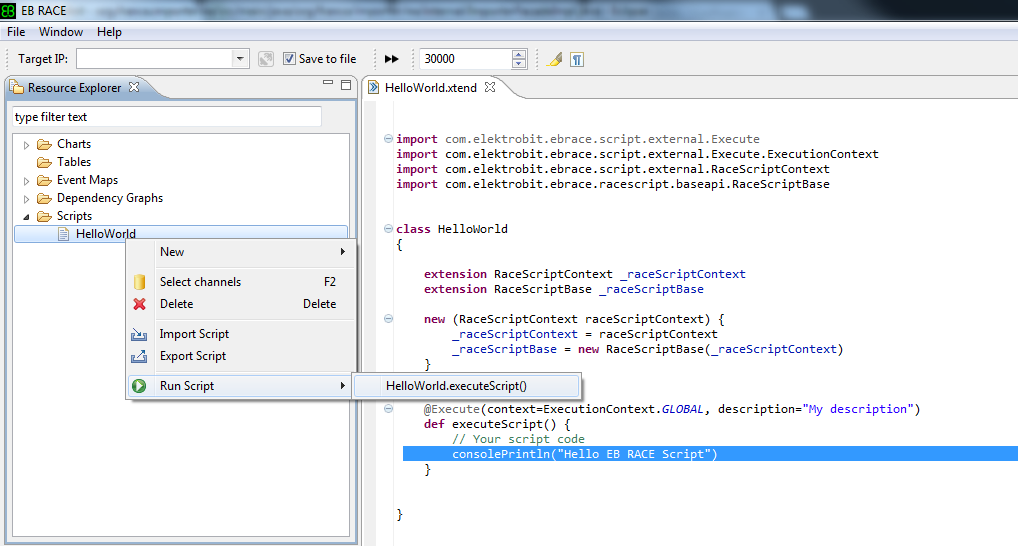Click the Tables folder icon
The width and height of the screenshot is (1018, 546).
44,162
